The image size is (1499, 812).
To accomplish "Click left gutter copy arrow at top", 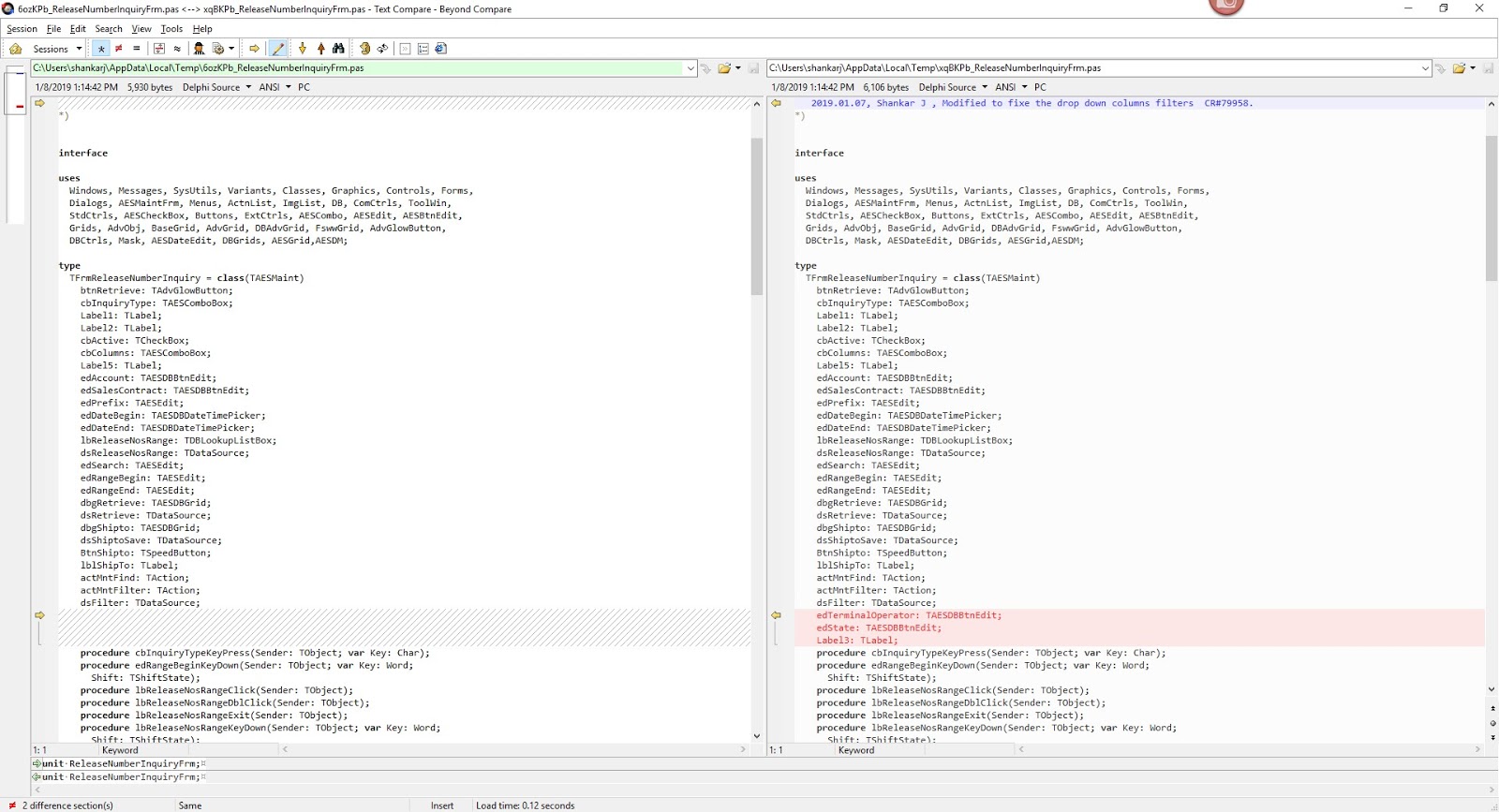I will click(39, 103).
